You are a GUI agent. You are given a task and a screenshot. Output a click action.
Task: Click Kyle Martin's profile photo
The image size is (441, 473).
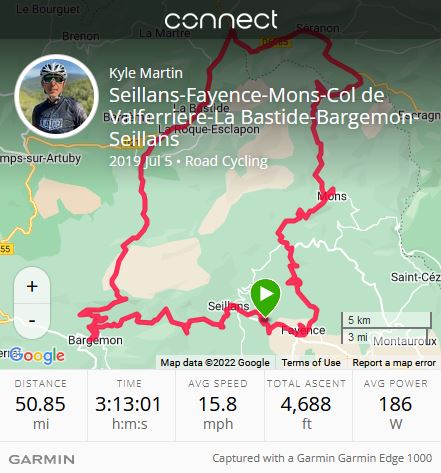(56, 96)
